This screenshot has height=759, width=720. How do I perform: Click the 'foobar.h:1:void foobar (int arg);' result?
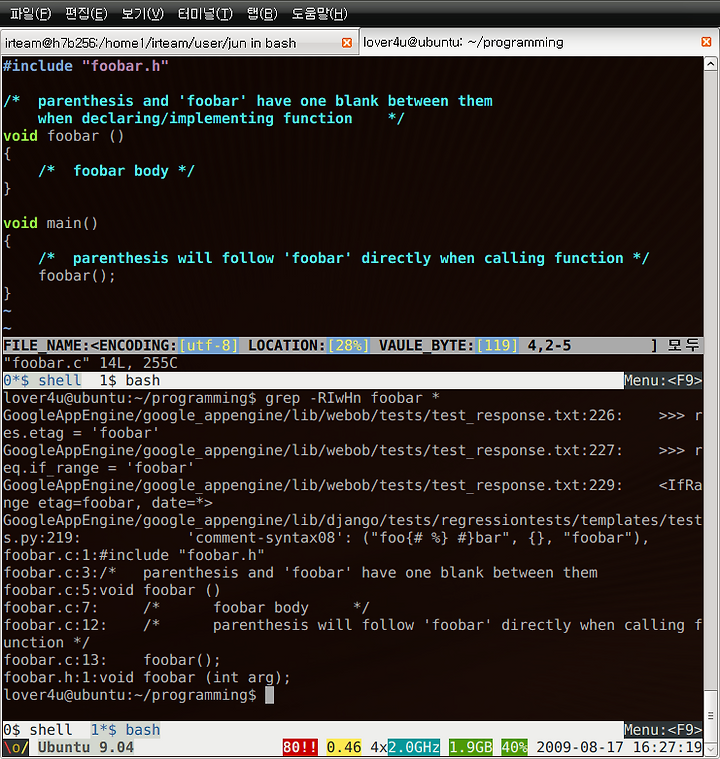point(147,677)
